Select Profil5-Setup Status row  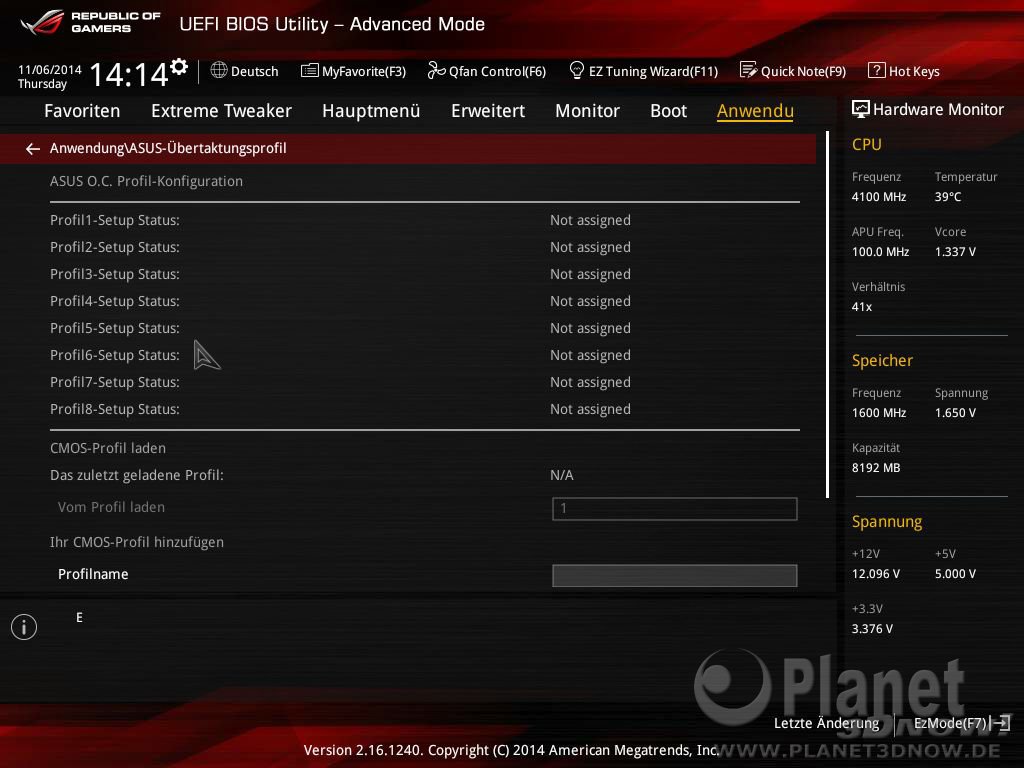pyautogui.click(x=424, y=328)
